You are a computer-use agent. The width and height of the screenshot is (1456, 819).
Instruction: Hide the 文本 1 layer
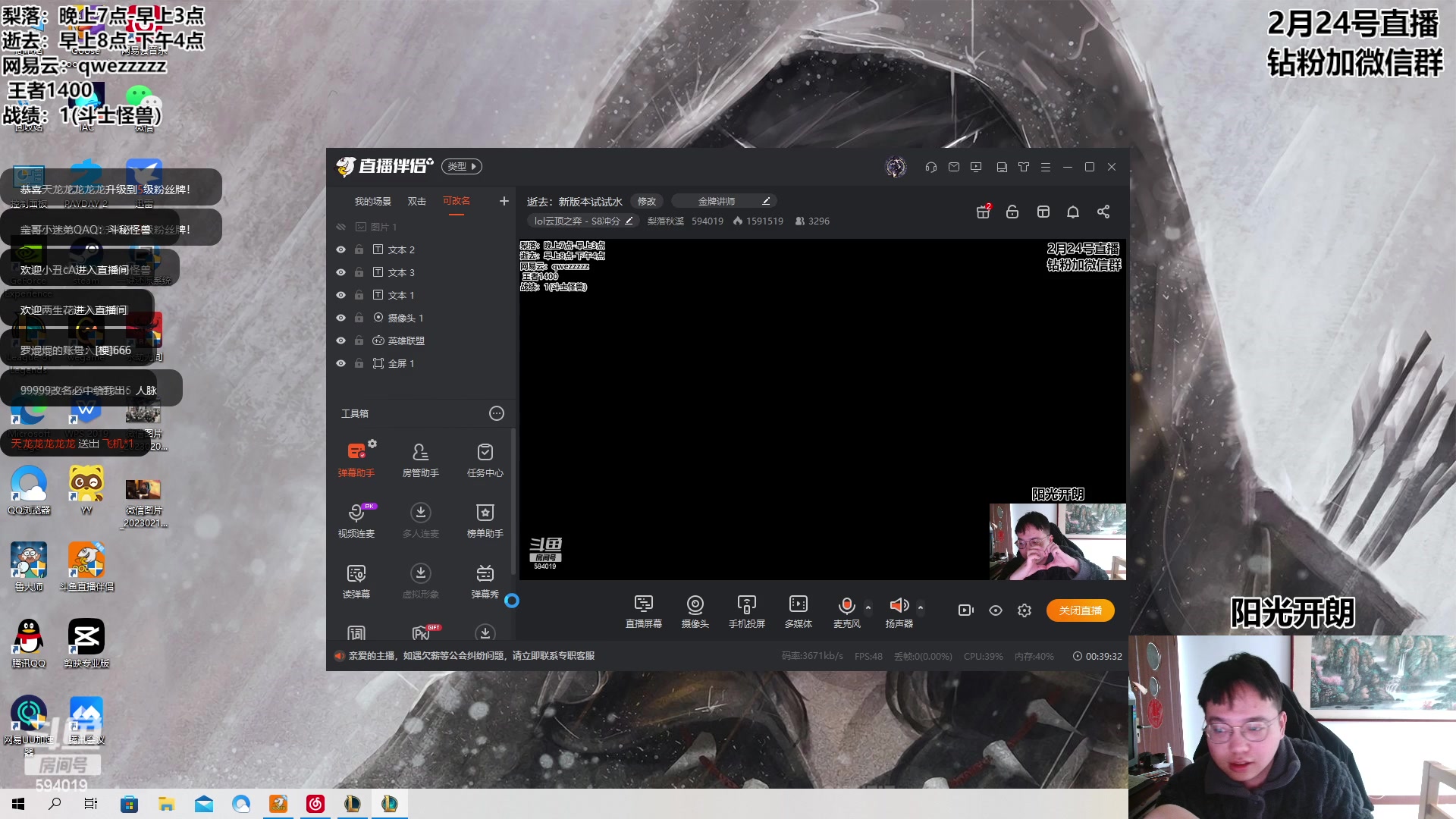tap(340, 295)
